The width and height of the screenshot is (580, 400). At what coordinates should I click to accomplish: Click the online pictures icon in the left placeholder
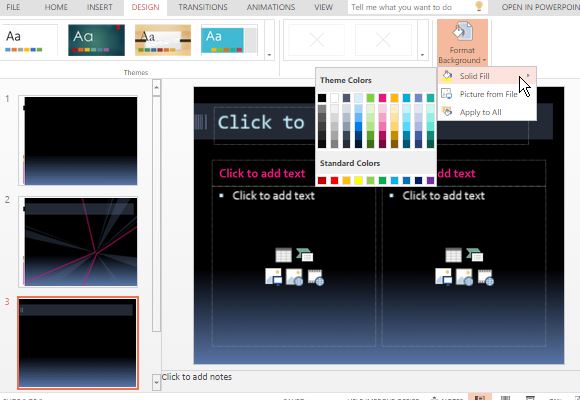click(x=294, y=277)
